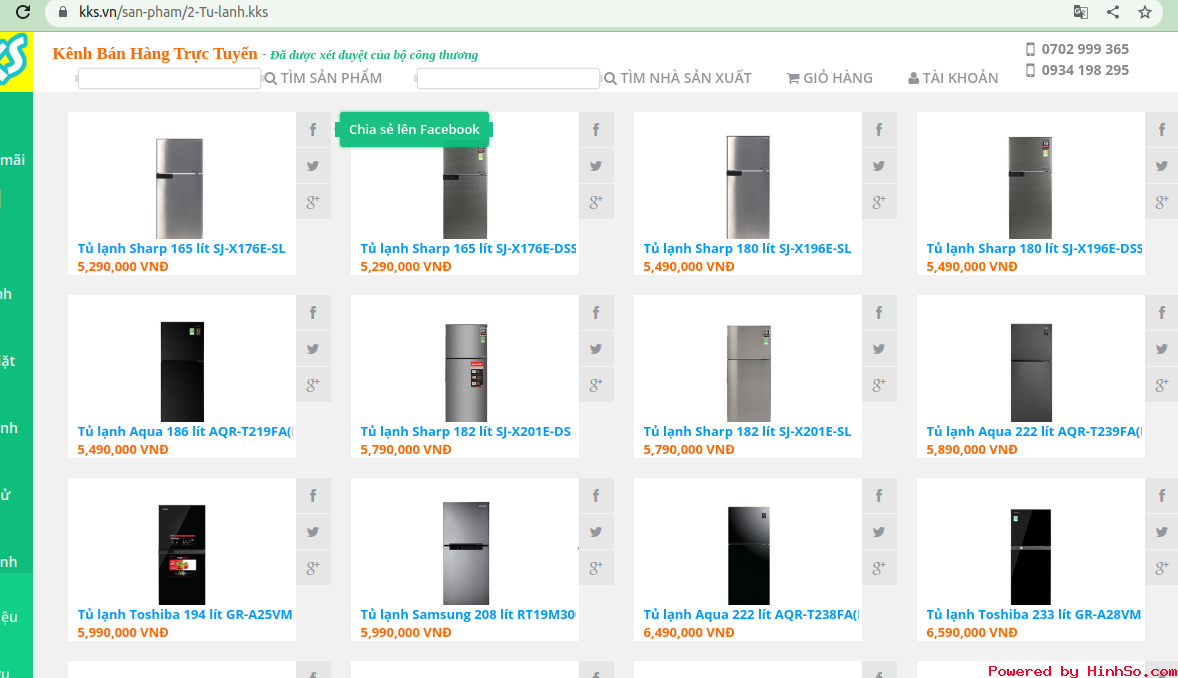This screenshot has width=1178, height=678.
Task: Click the Samsung RT19M30 fridge image
Action: (466, 553)
